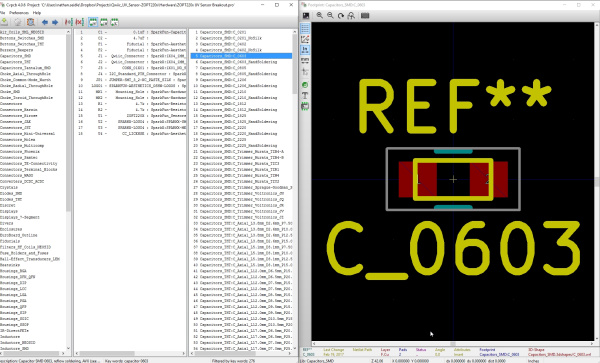Click zoom in on footprint viewer toolbar
This screenshot has height=363, width=600.
coord(320,16)
